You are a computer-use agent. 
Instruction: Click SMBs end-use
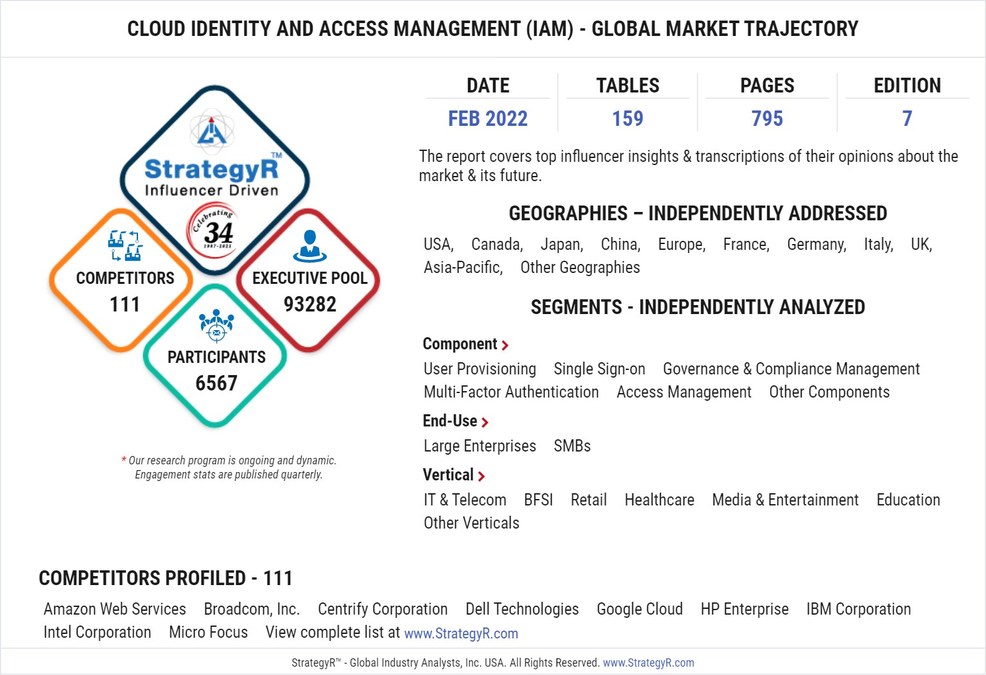572,446
